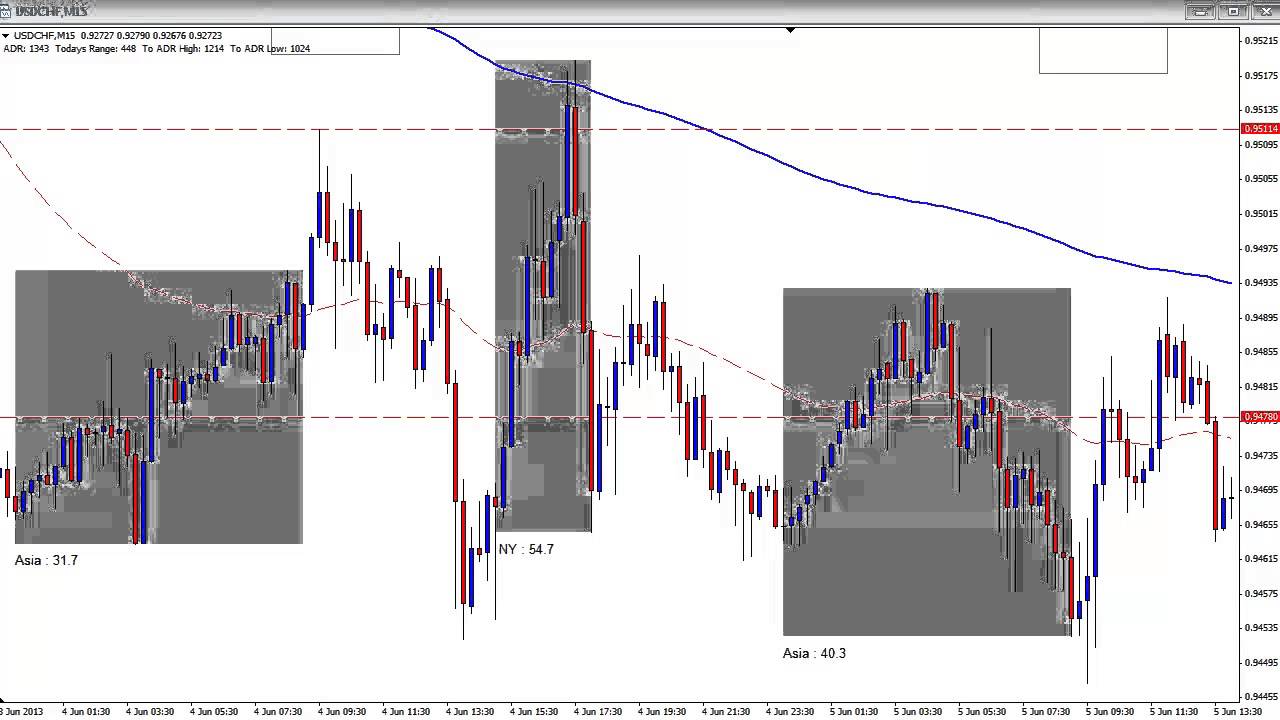Click the 0.94975 price scale label
Screen dimensions: 1280x720
coord(1262,249)
